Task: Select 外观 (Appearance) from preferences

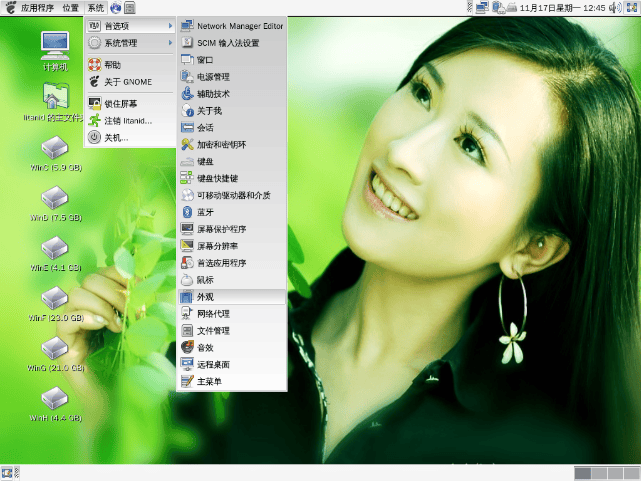Action: (x=205, y=297)
